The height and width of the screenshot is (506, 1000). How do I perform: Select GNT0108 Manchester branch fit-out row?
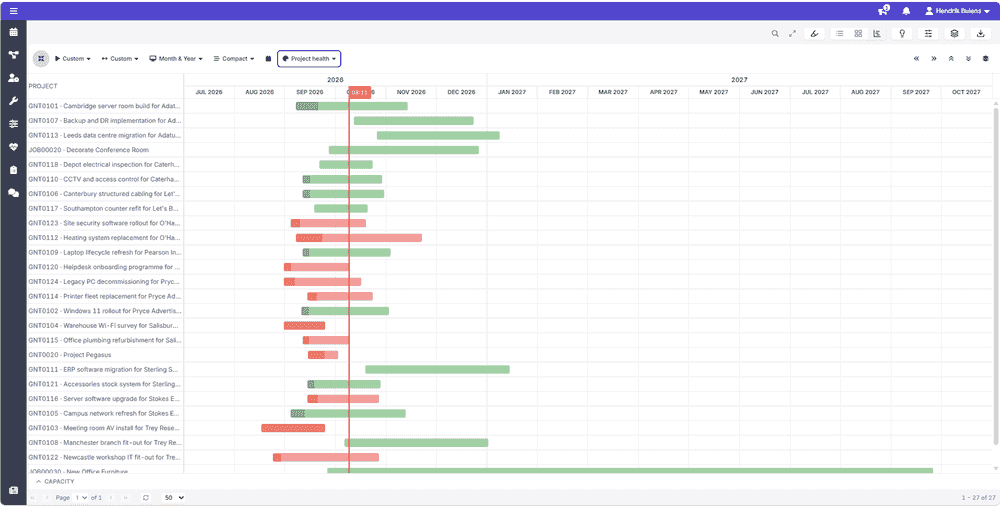coord(105,442)
